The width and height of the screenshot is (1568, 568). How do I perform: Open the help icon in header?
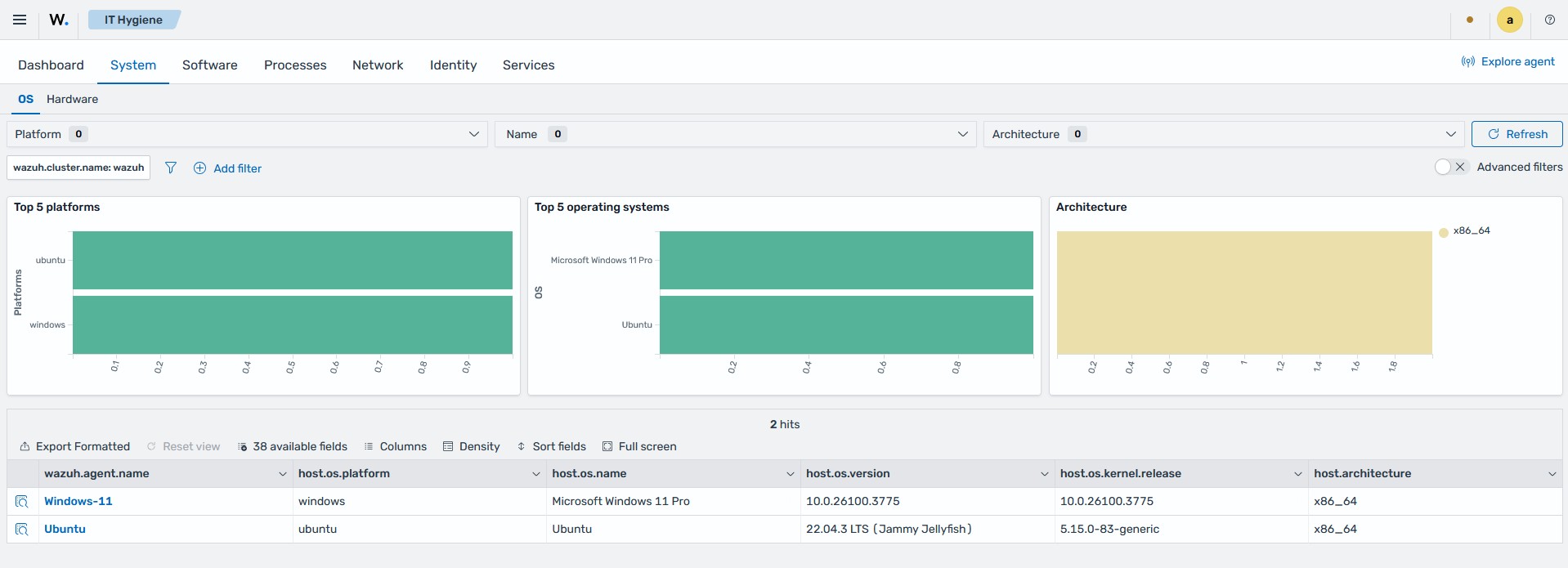click(x=1549, y=20)
